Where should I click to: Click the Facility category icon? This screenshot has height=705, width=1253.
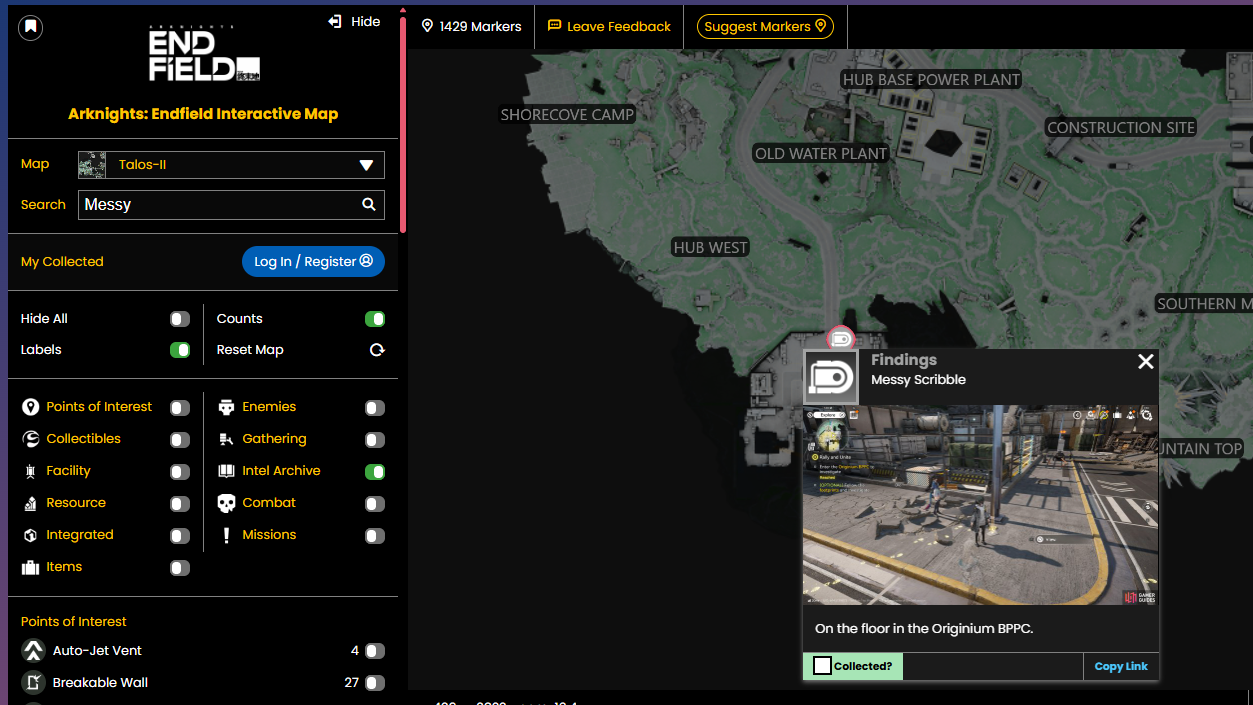pos(31,471)
